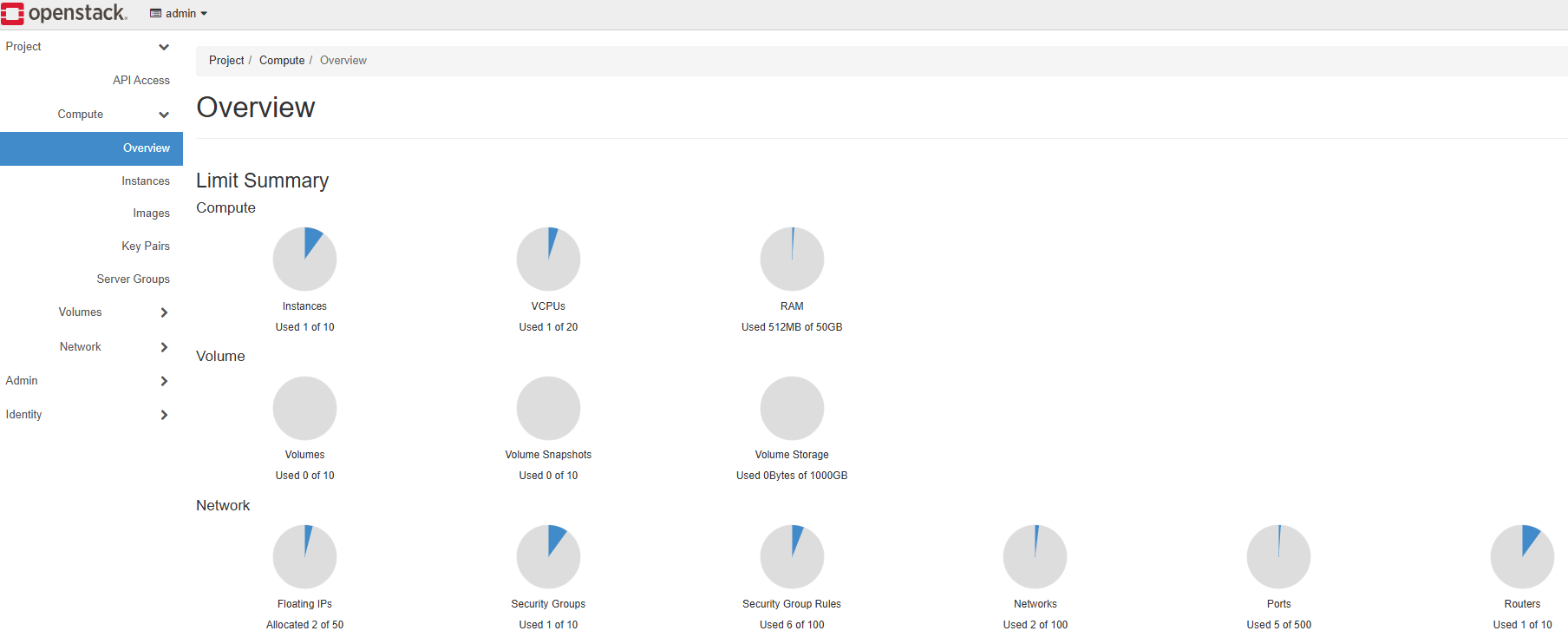Click the Security Group Rules pie chart
Screen dimensions: 1568x644
coord(792,556)
